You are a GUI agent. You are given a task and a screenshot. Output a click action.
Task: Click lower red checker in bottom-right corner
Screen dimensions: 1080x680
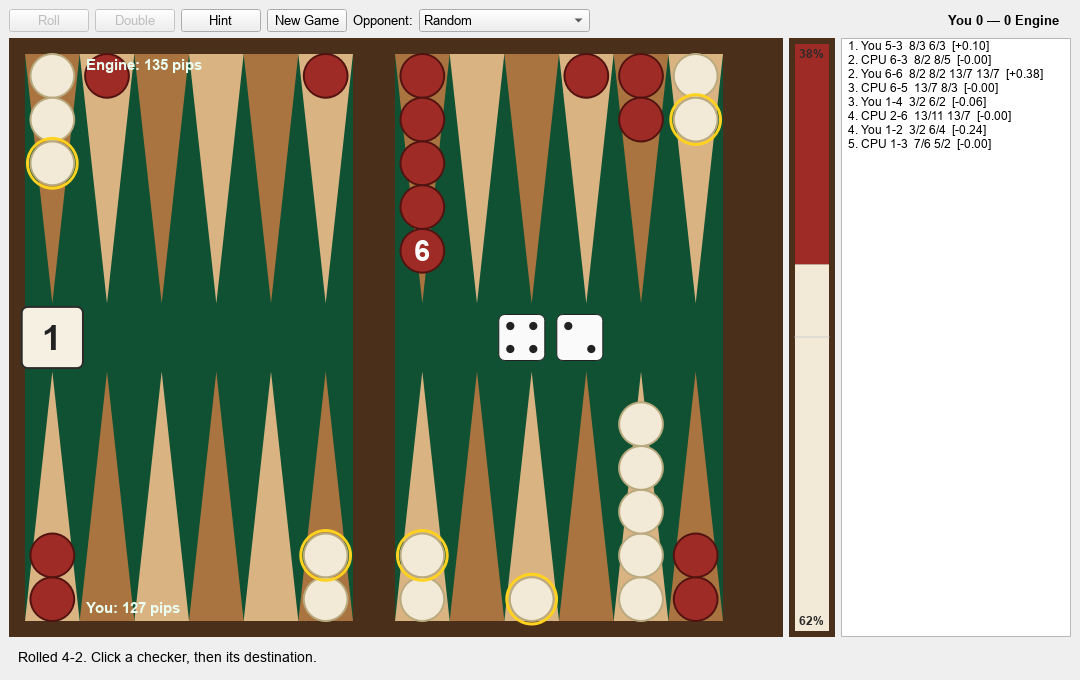[x=696, y=599]
